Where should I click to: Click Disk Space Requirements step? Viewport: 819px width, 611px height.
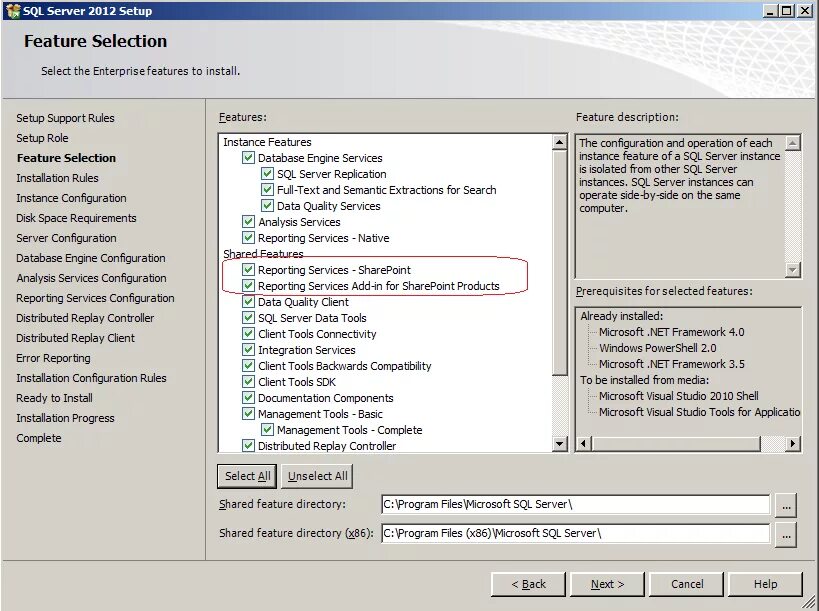click(x=76, y=218)
